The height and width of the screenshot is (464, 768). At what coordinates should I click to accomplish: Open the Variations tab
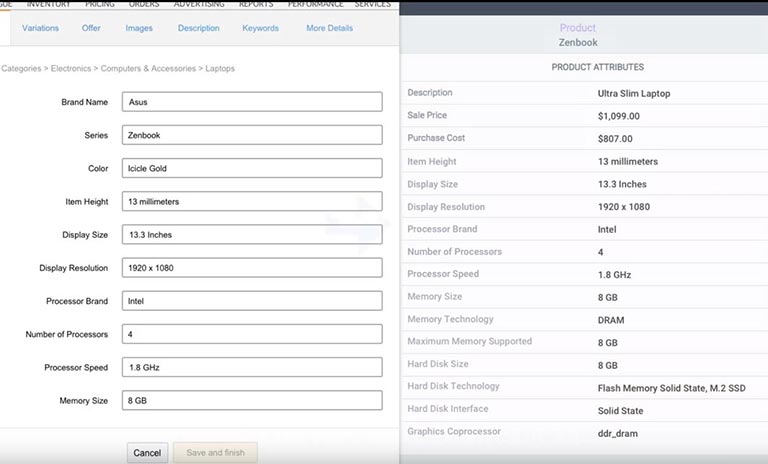tap(40, 28)
